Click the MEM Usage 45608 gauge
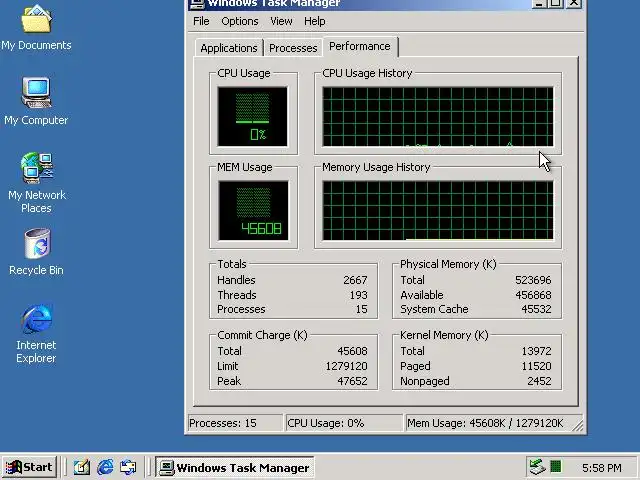 tap(253, 211)
